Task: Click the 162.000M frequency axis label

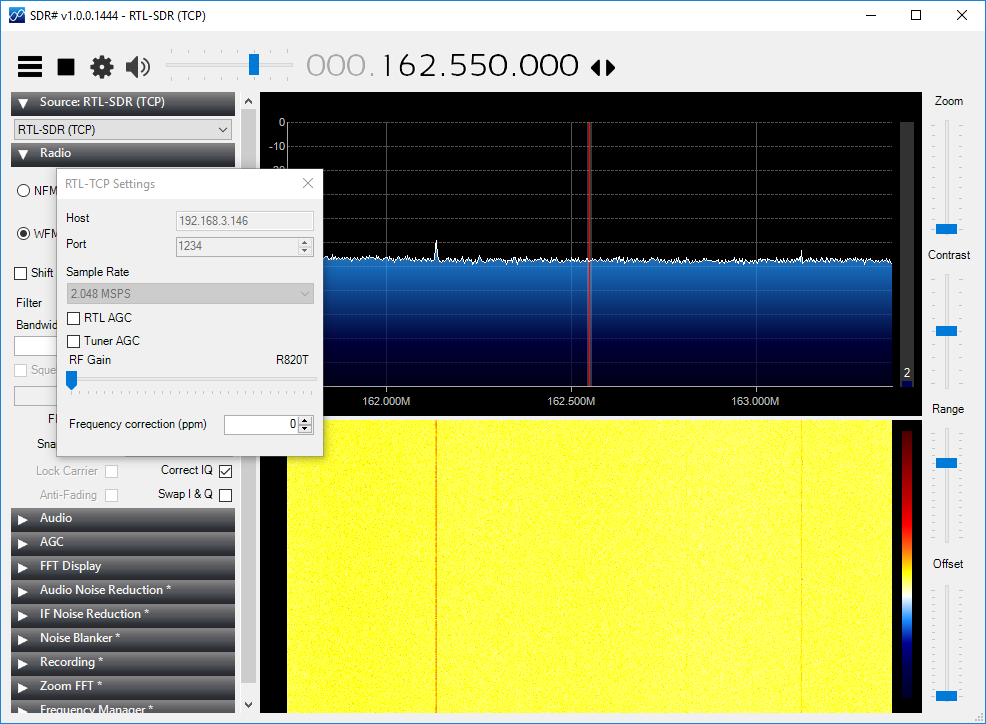Action: coord(386,401)
